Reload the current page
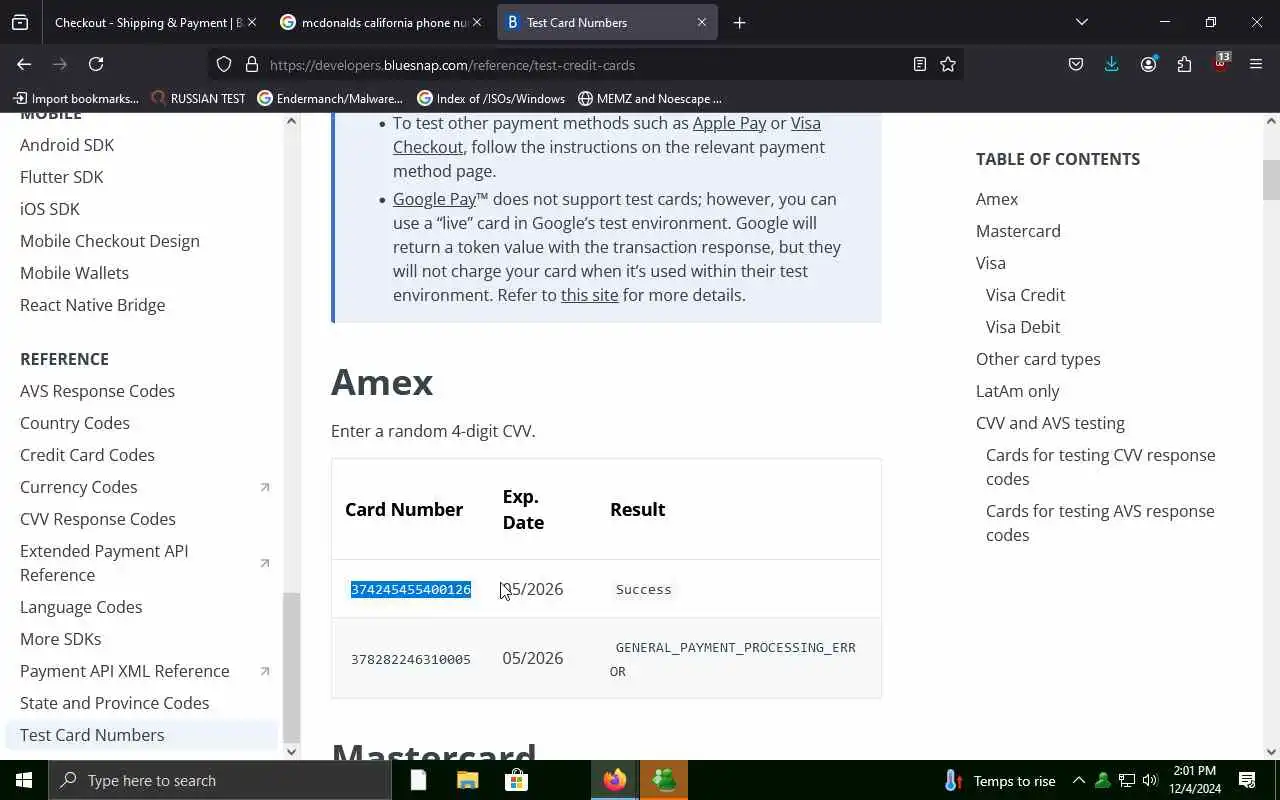Image resolution: width=1280 pixels, height=800 pixels. (x=96, y=64)
